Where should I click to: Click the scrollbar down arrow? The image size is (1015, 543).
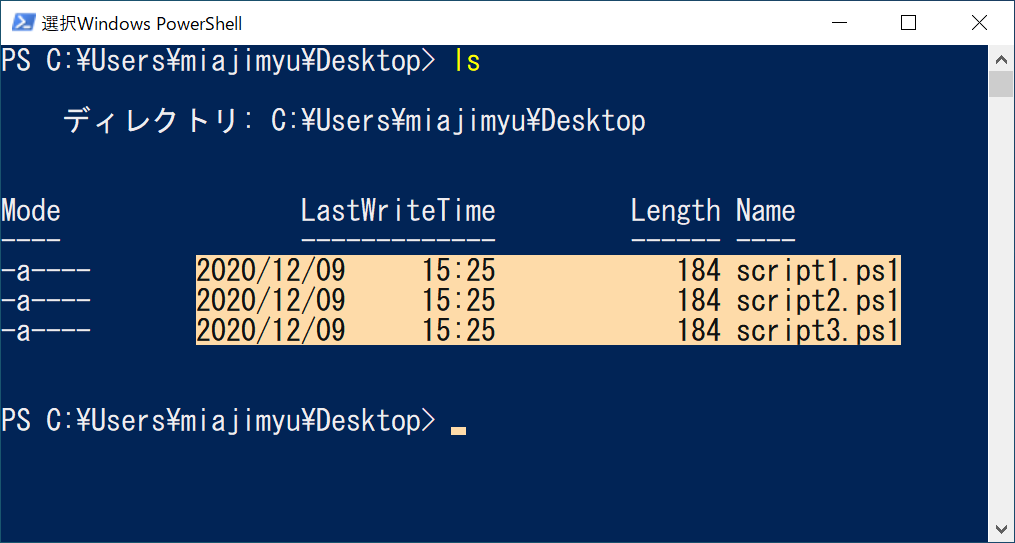pos(1001,528)
